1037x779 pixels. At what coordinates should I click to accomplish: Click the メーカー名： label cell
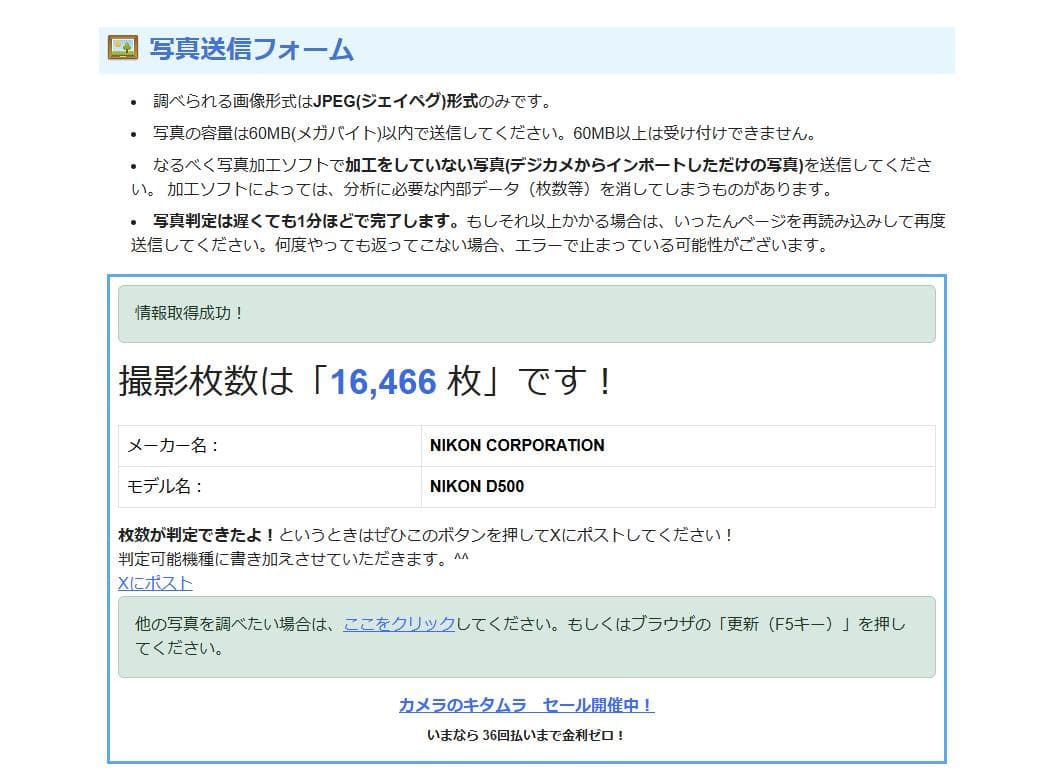[270, 446]
